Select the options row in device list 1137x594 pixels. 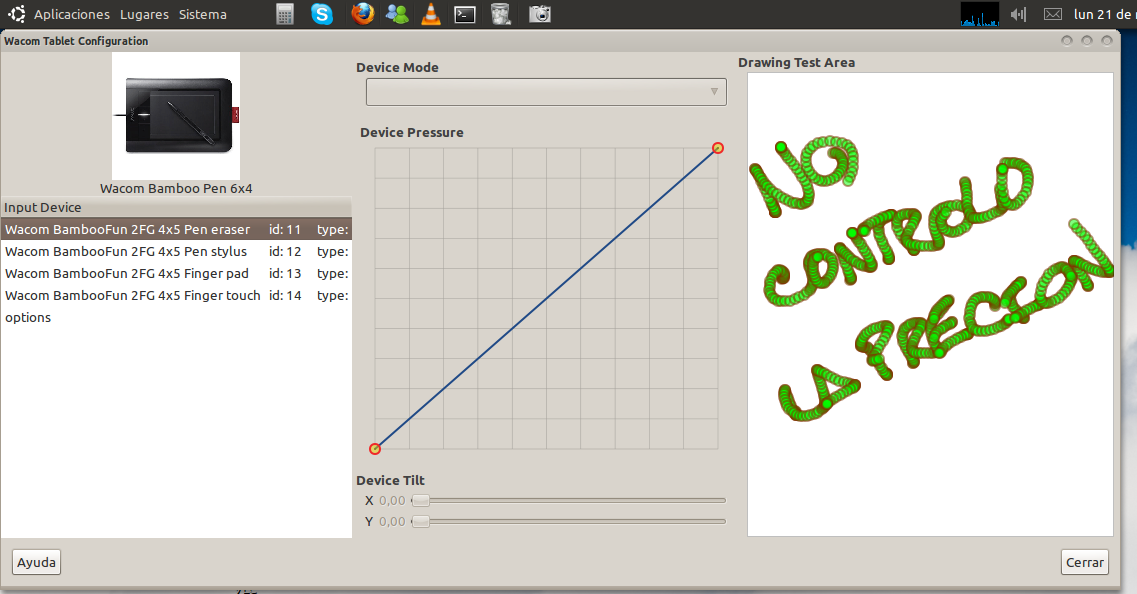point(176,318)
